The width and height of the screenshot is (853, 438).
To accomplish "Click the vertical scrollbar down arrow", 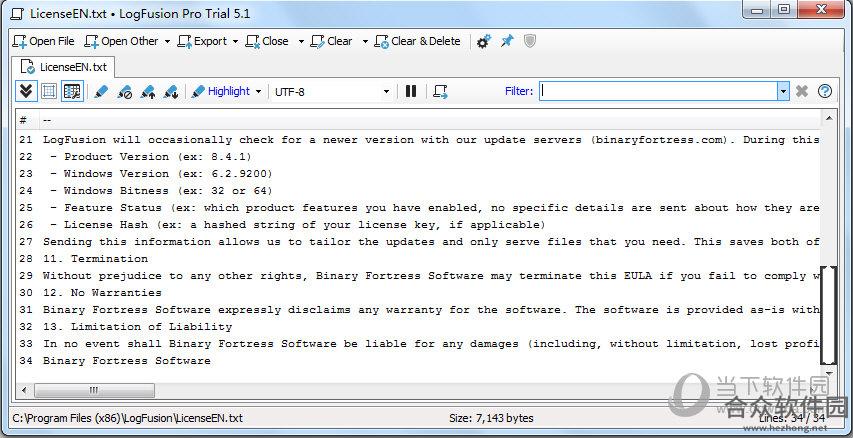I will [829, 373].
